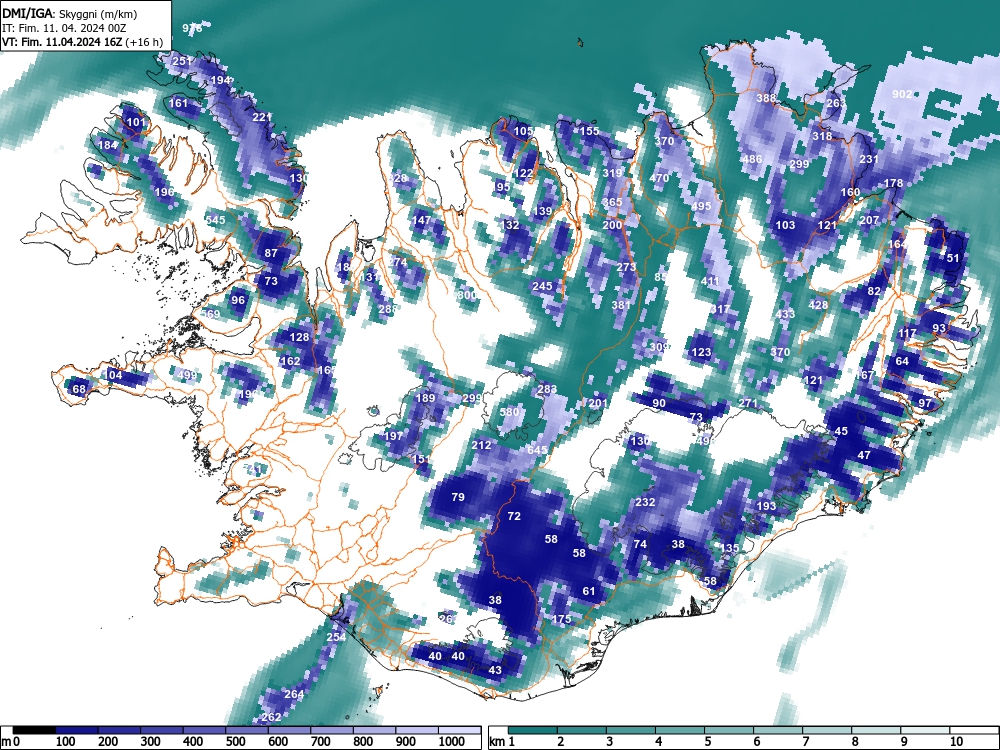The width and height of the screenshot is (1000, 750).
Task: Select the map value 245
Action: 543,286
